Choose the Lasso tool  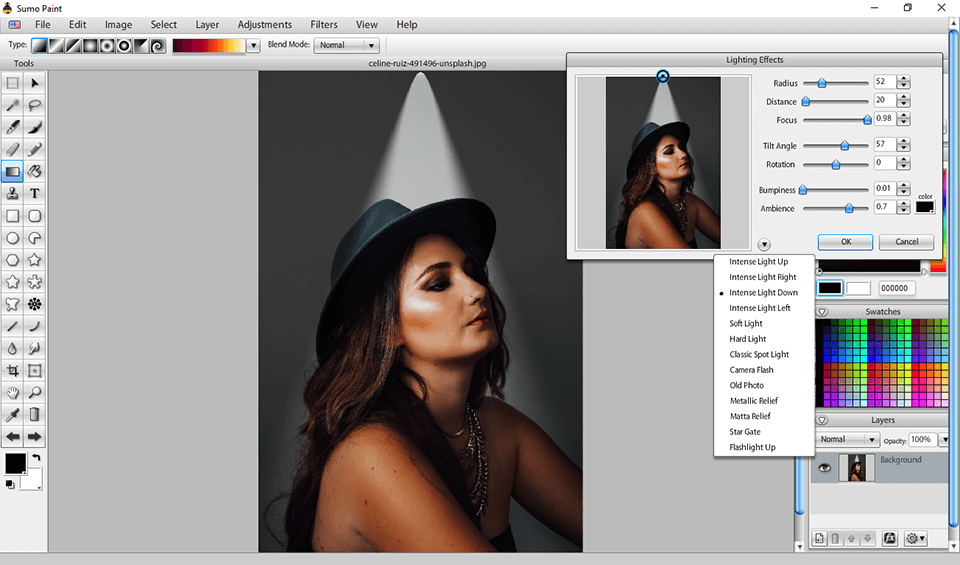[35, 105]
